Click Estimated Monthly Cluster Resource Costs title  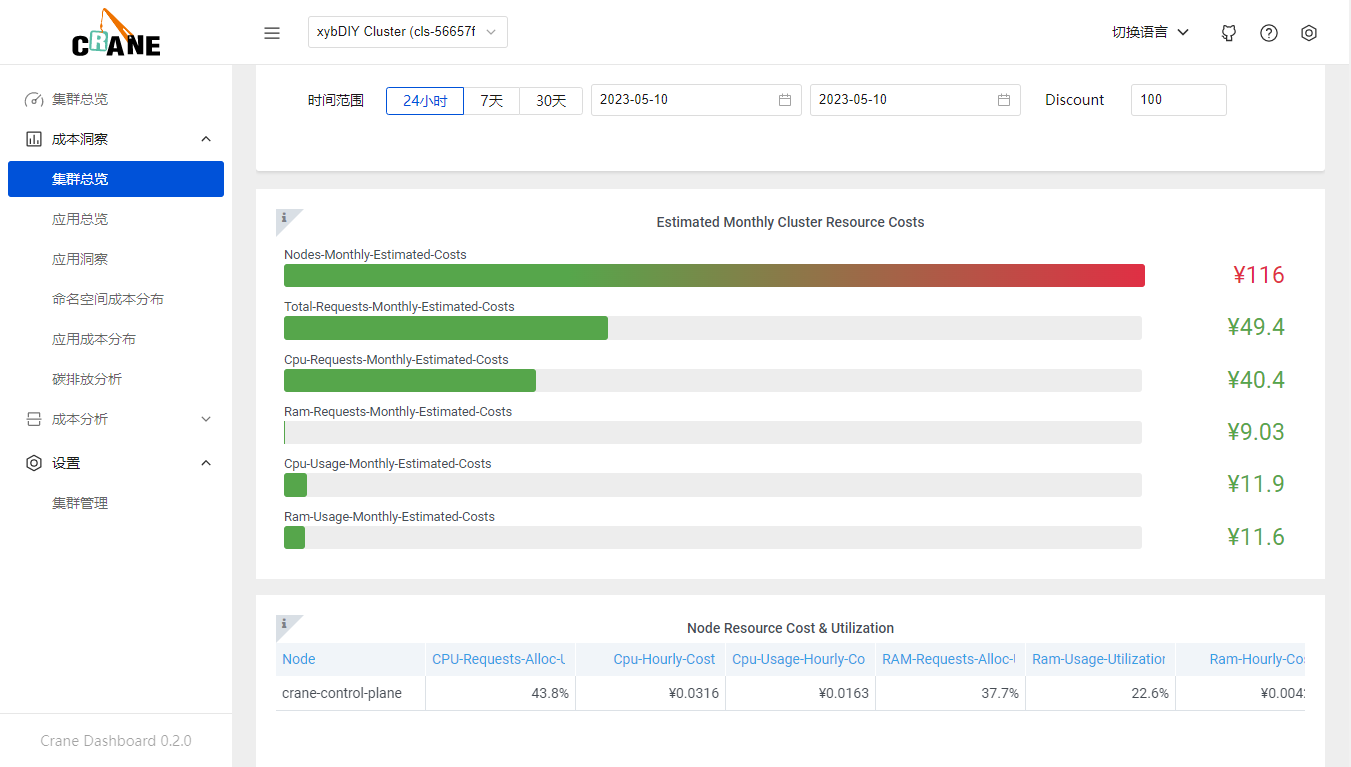(791, 222)
